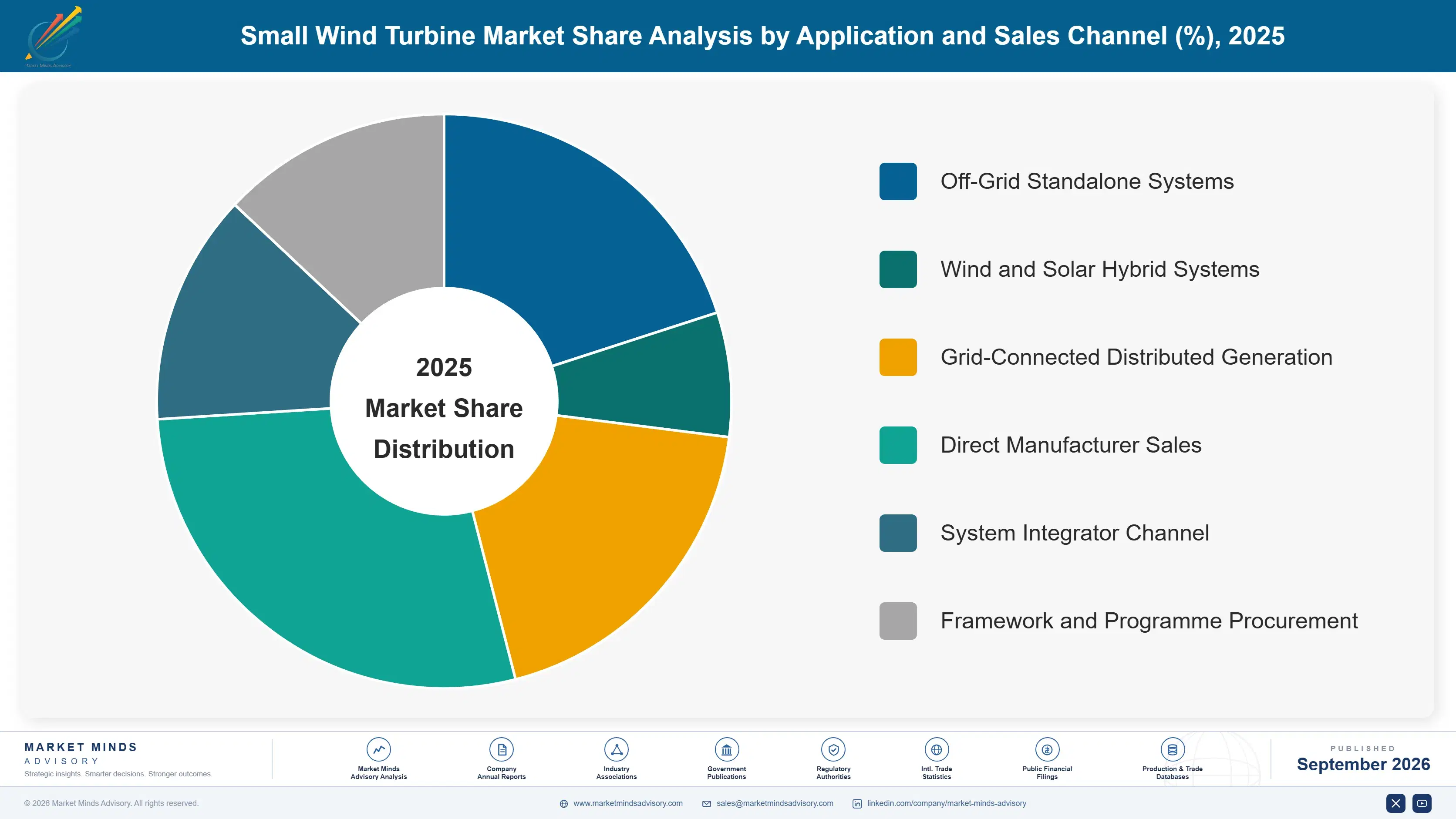Click the Framework and Programme Procurement gray swatch
Viewport: 1456px width, 819px height.
[897, 621]
